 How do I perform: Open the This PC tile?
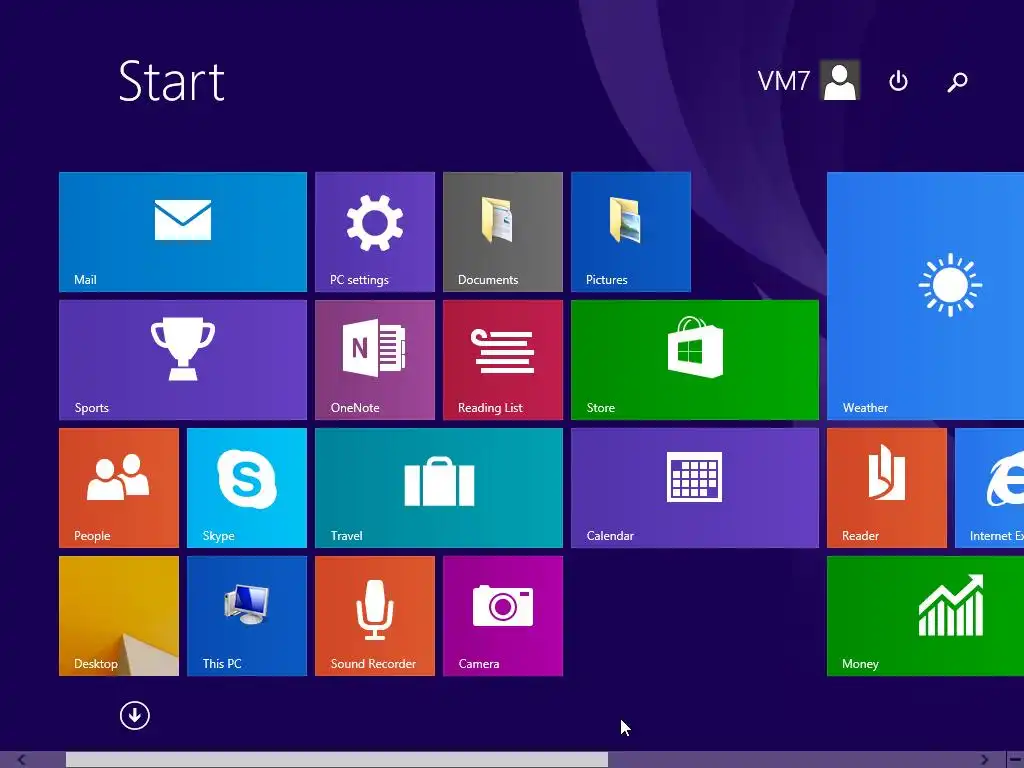(x=247, y=616)
